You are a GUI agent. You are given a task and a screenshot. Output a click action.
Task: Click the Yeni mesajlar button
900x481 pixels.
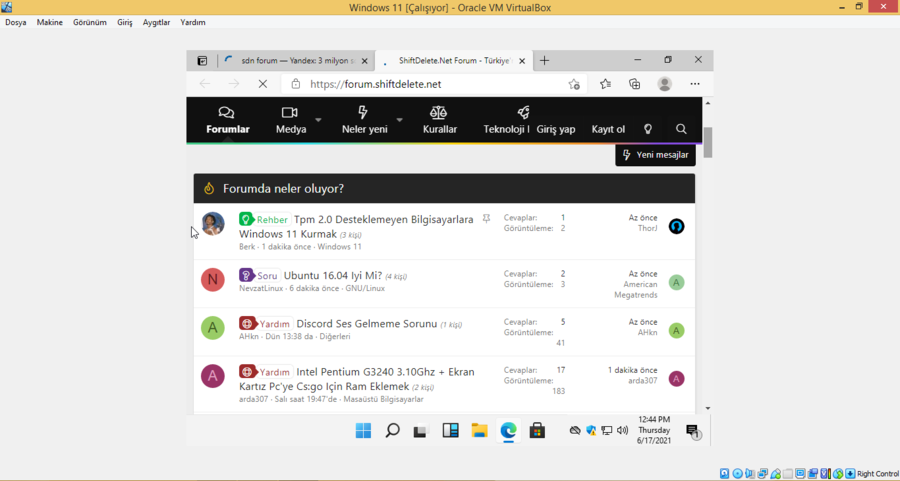coord(655,155)
